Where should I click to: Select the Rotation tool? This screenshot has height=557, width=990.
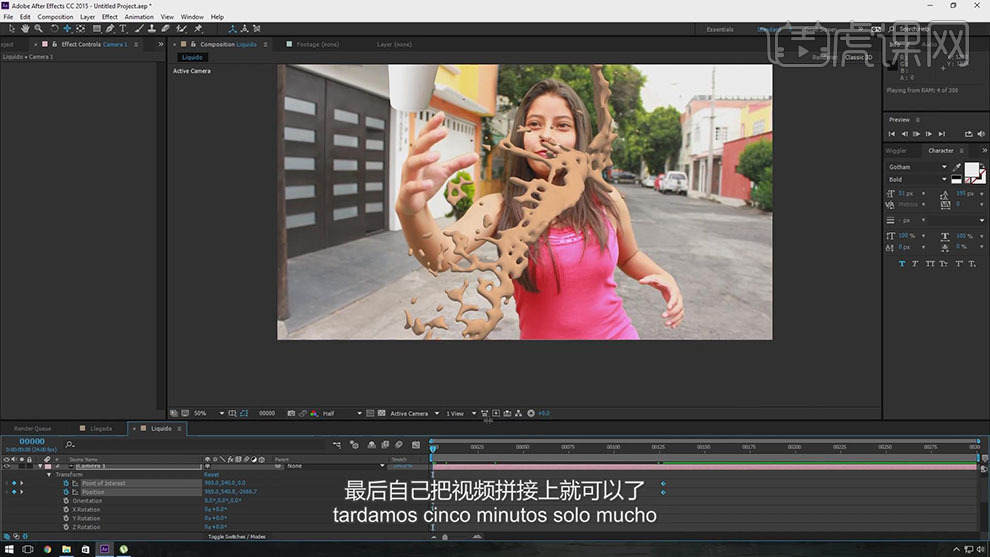[x=54, y=28]
